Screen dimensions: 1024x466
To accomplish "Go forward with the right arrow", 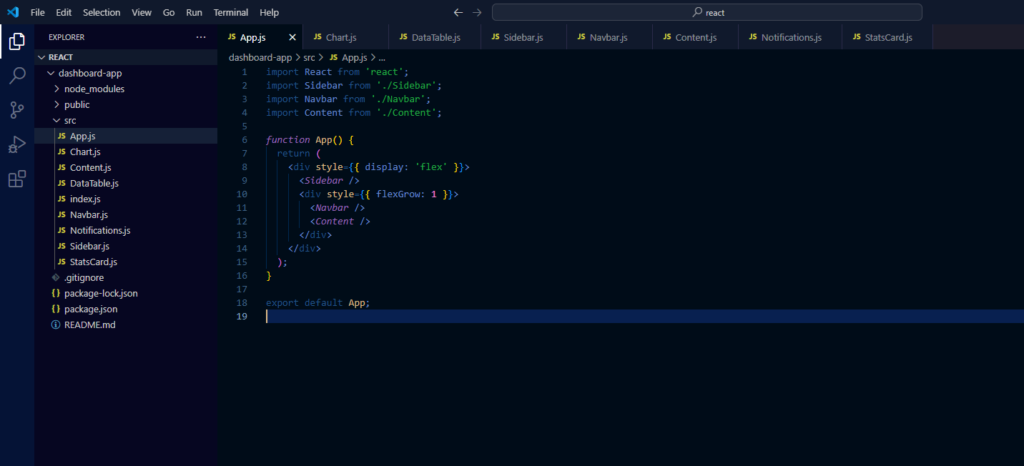I will (477, 12).
